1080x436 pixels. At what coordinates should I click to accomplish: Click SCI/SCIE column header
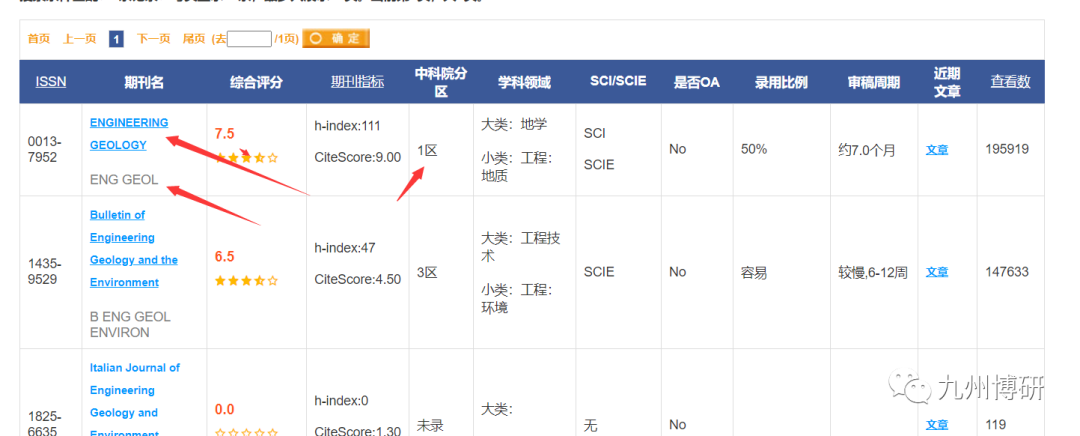618,81
